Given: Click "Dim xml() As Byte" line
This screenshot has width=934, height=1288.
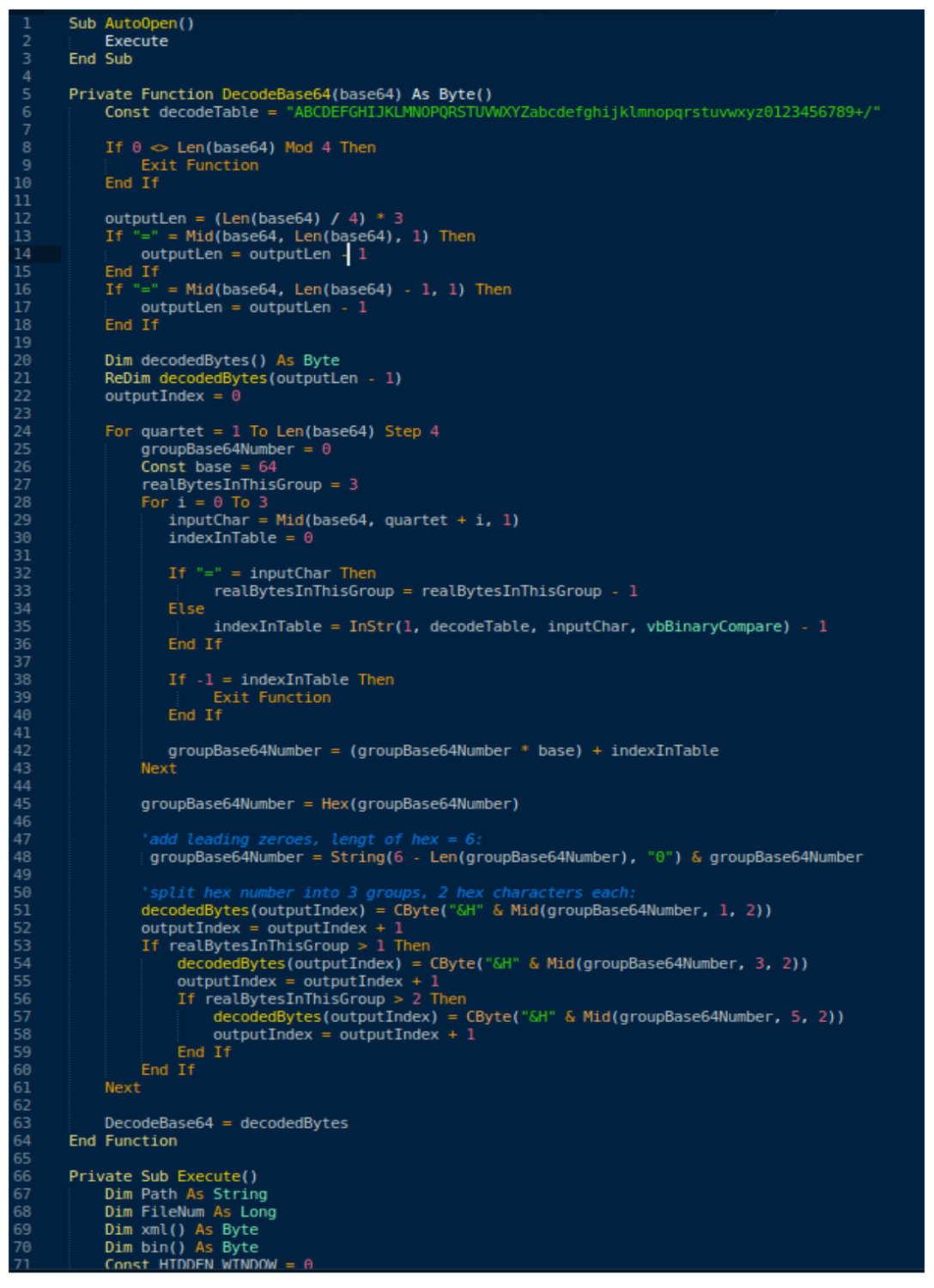Looking at the screenshot, I should pyautogui.click(x=181, y=1230).
